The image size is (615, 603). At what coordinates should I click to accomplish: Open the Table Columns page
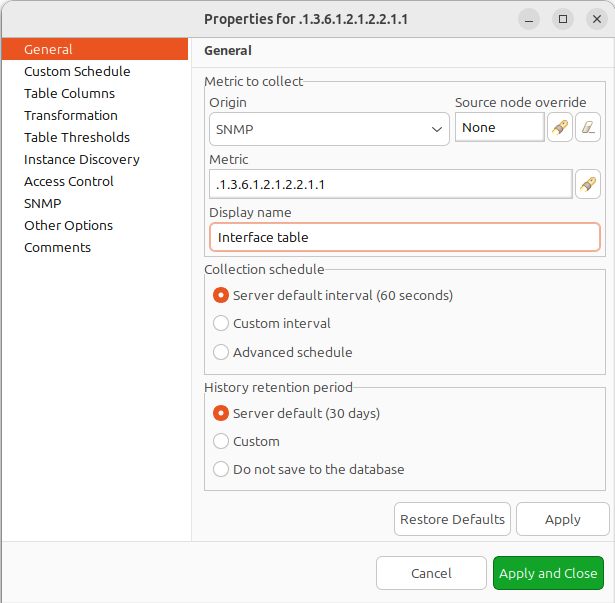(x=69, y=94)
